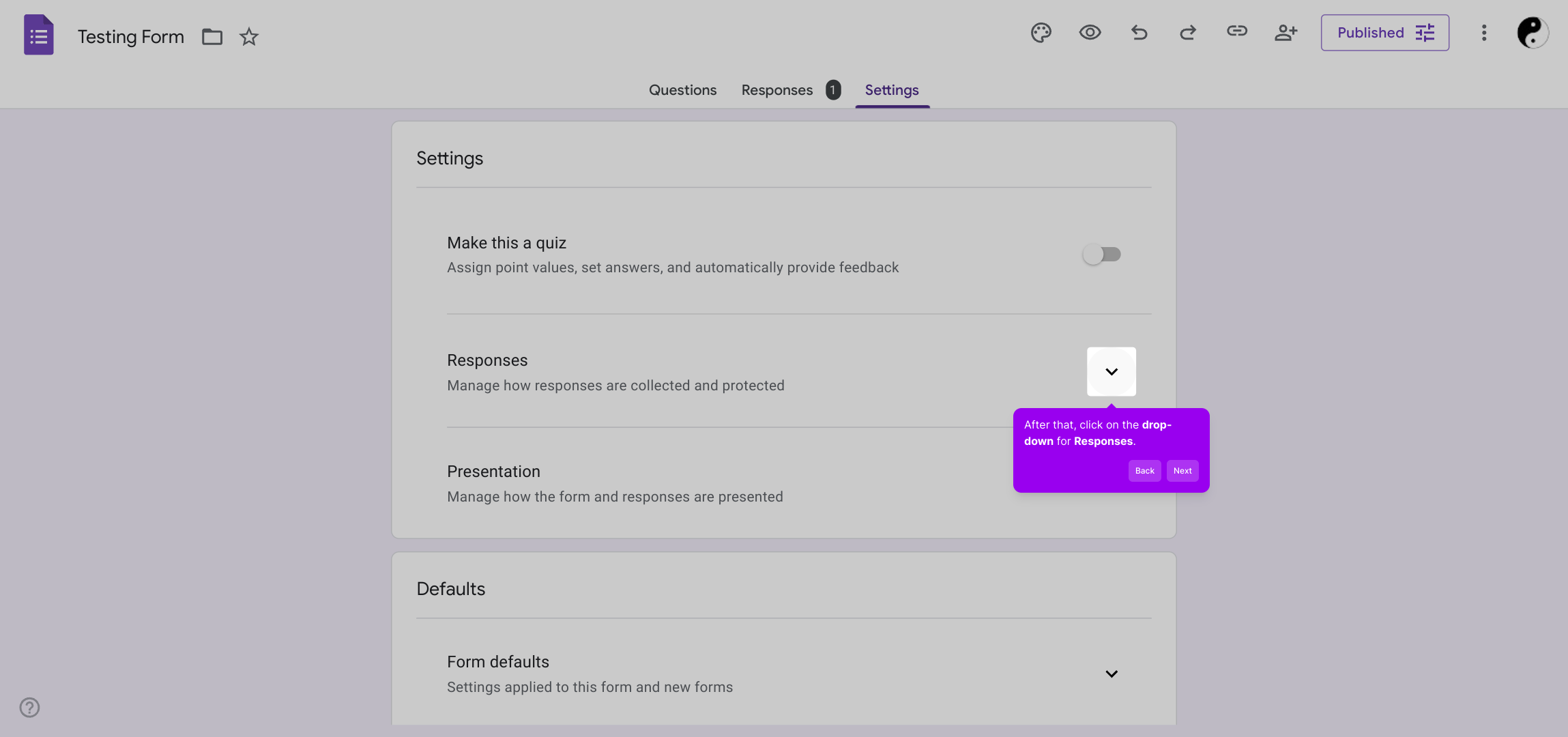Viewport: 1568px width, 737px height.
Task: Select the Settings tab
Action: click(x=892, y=90)
